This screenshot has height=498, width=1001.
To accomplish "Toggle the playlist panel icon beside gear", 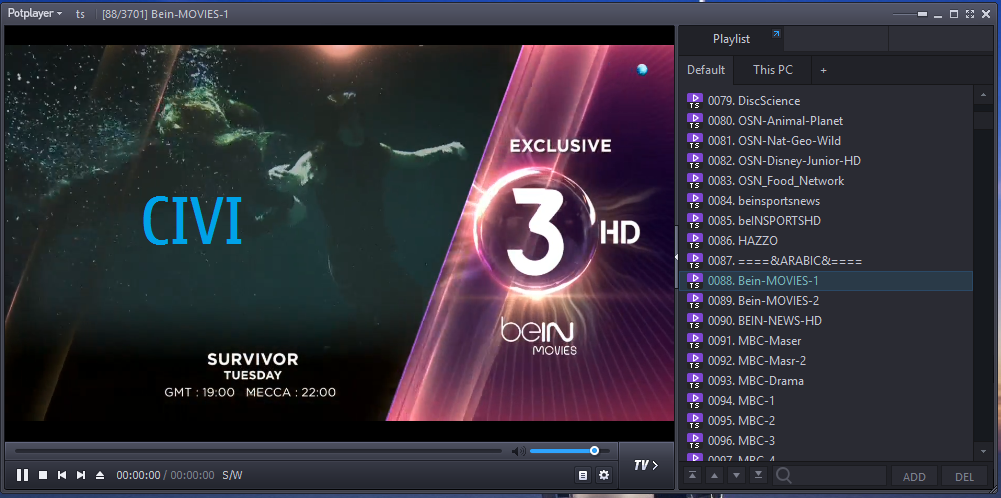I will pyautogui.click(x=583, y=475).
